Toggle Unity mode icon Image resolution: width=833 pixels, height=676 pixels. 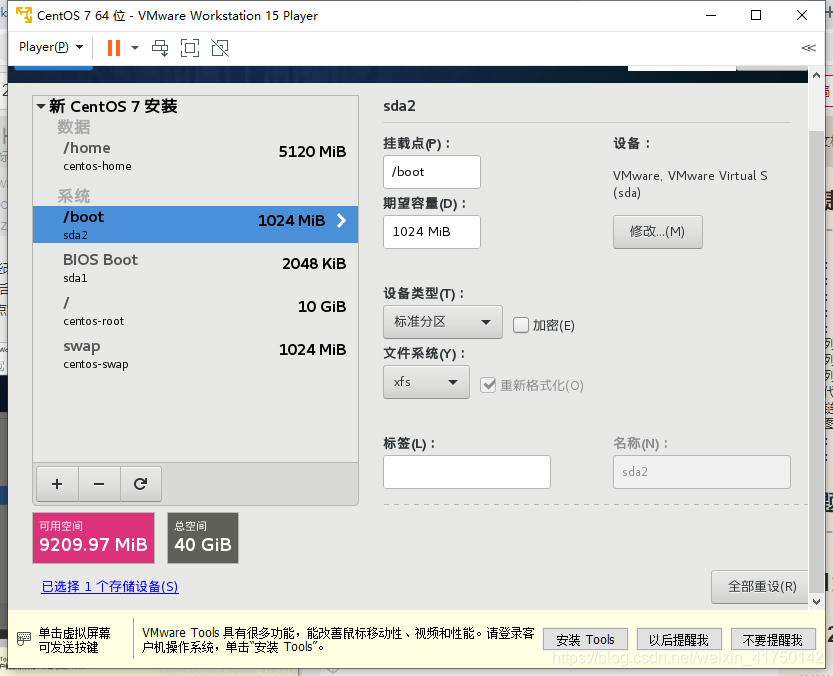point(220,48)
